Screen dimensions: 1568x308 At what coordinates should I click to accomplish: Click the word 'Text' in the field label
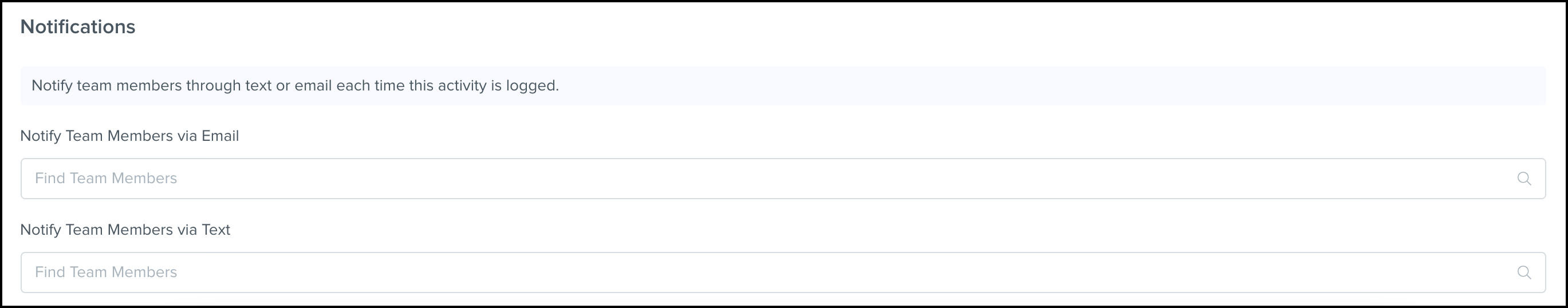[216, 230]
